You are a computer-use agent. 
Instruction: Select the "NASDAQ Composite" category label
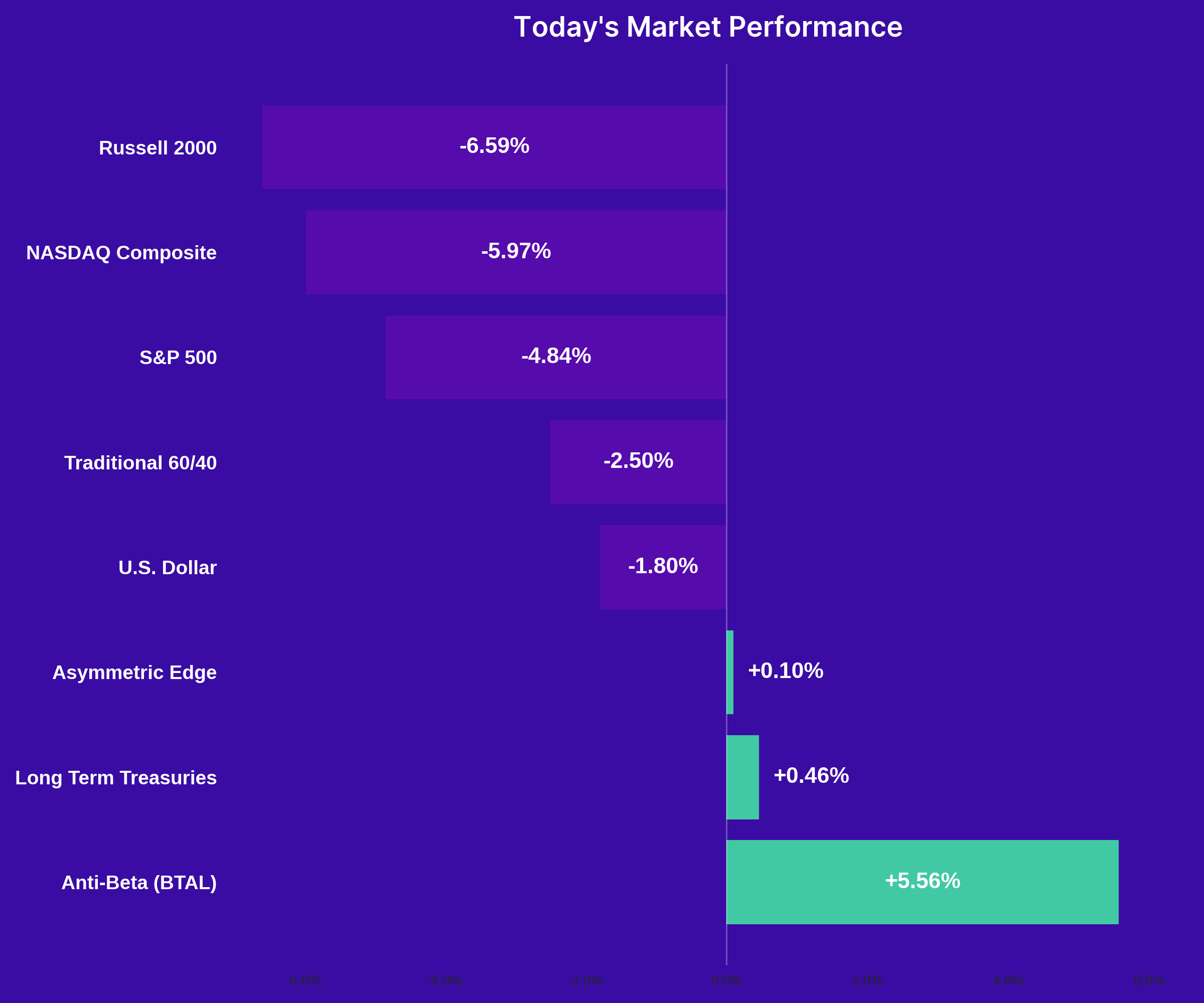[121, 253]
